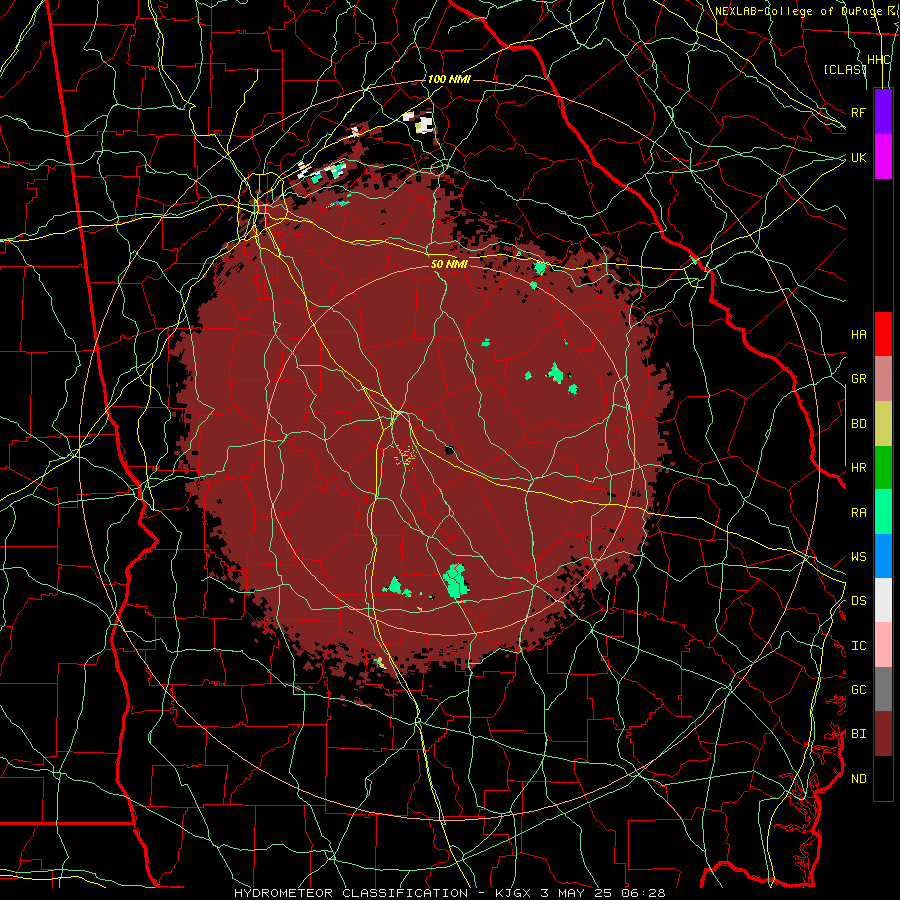The height and width of the screenshot is (900, 900).
Task: Select the GC legend label text
Action: tap(858, 690)
